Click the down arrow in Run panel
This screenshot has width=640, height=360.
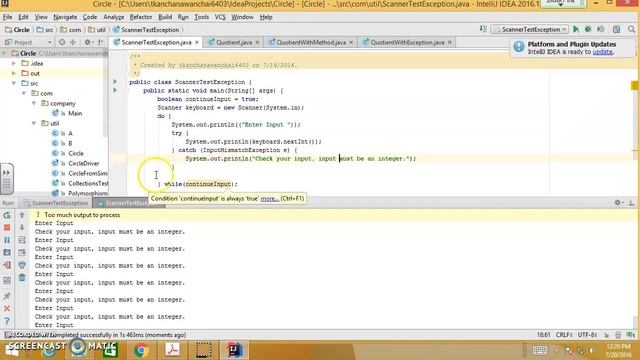(22, 227)
